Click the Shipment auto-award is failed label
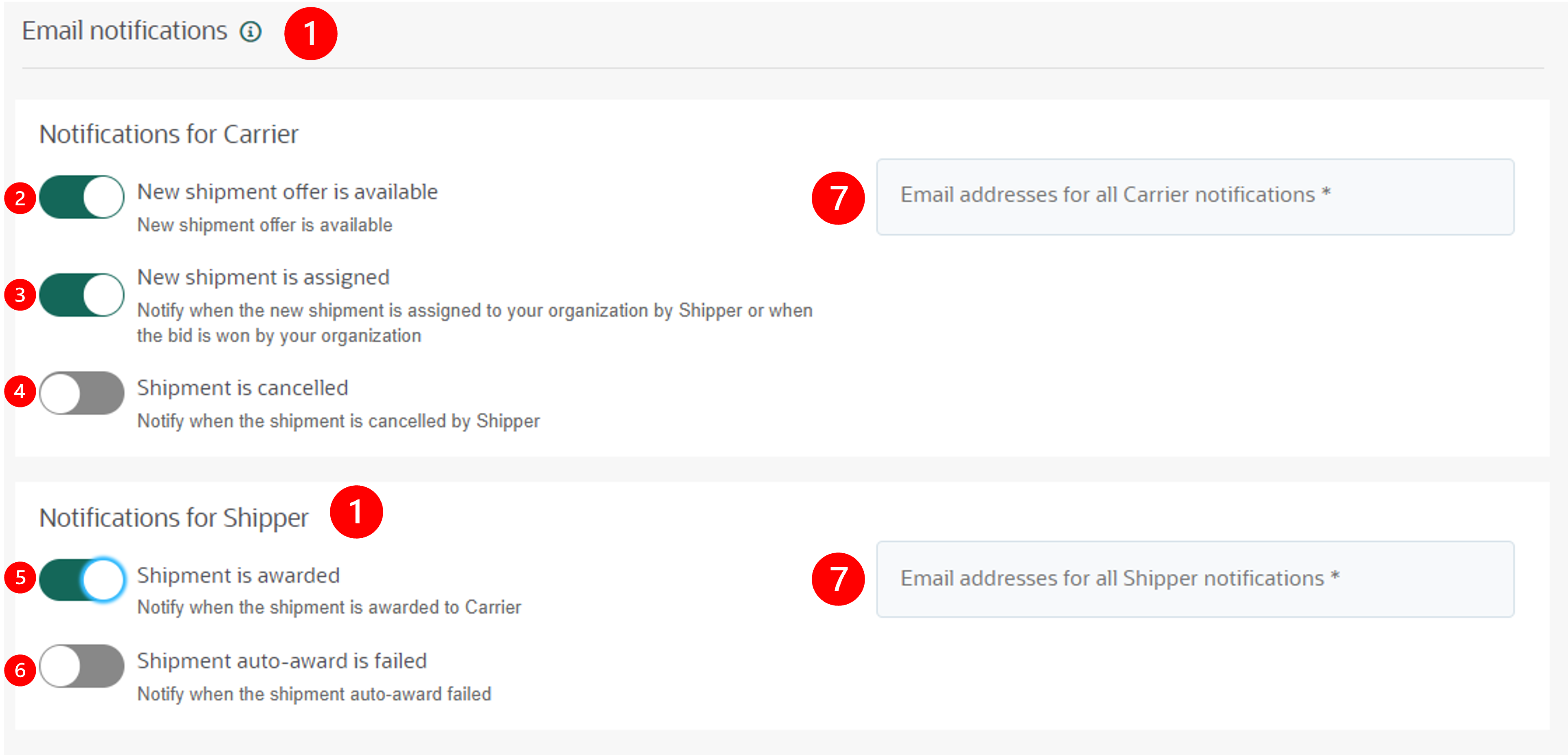Image resolution: width=1568 pixels, height=755 pixels. (282, 660)
